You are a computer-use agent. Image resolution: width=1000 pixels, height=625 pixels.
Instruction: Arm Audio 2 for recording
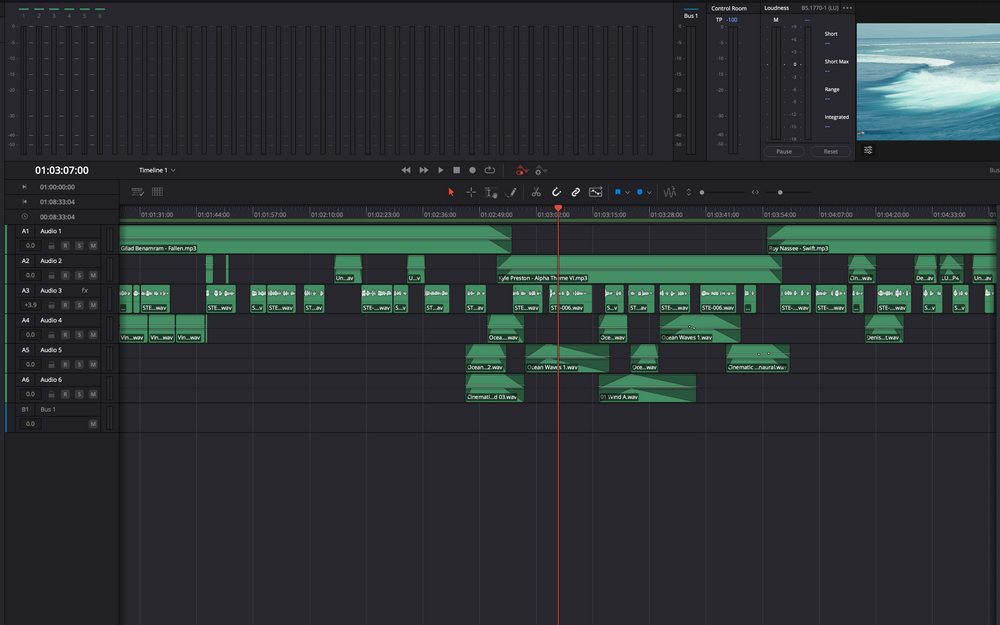point(65,275)
